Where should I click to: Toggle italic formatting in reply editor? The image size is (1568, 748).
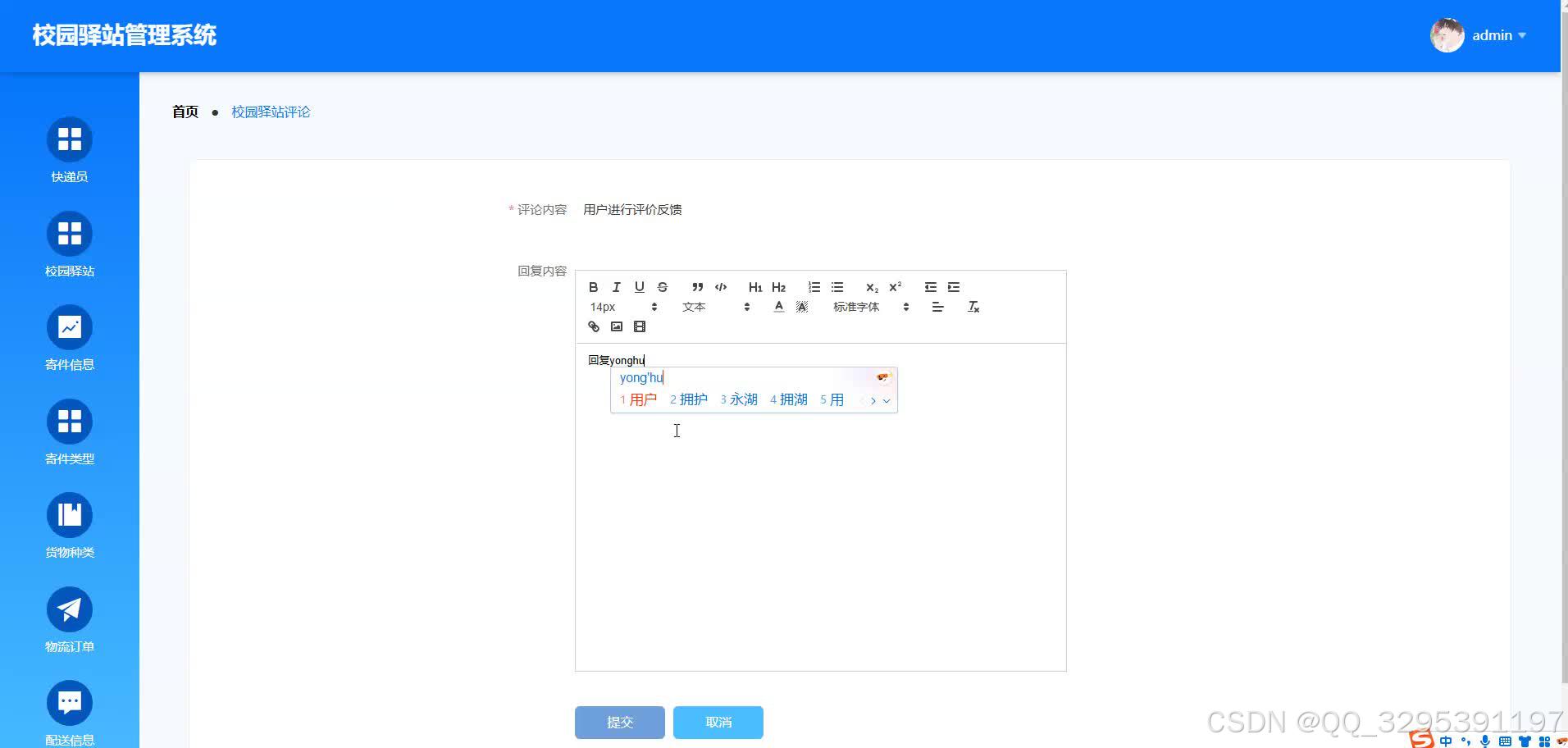click(x=617, y=287)
